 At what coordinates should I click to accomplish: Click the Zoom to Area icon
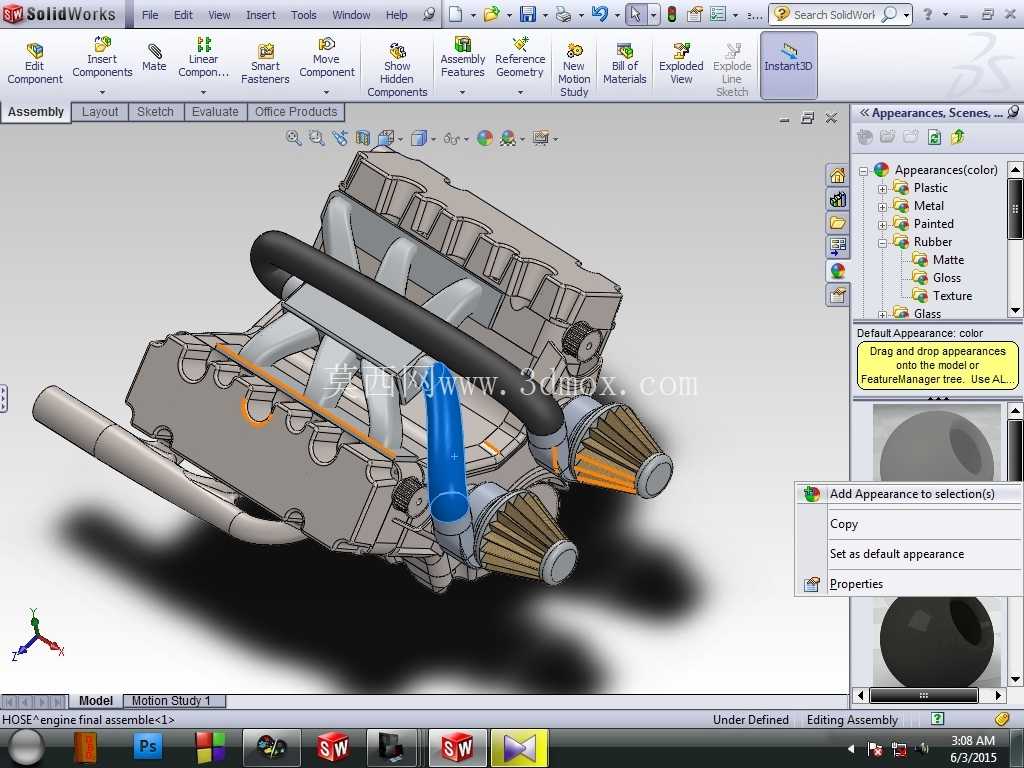pos(317,138)
